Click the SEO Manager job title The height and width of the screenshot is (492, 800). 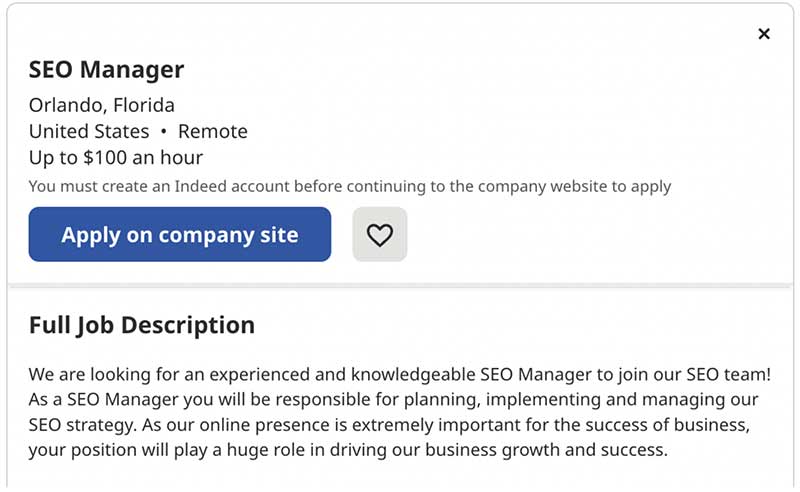(x=106, y=70)
